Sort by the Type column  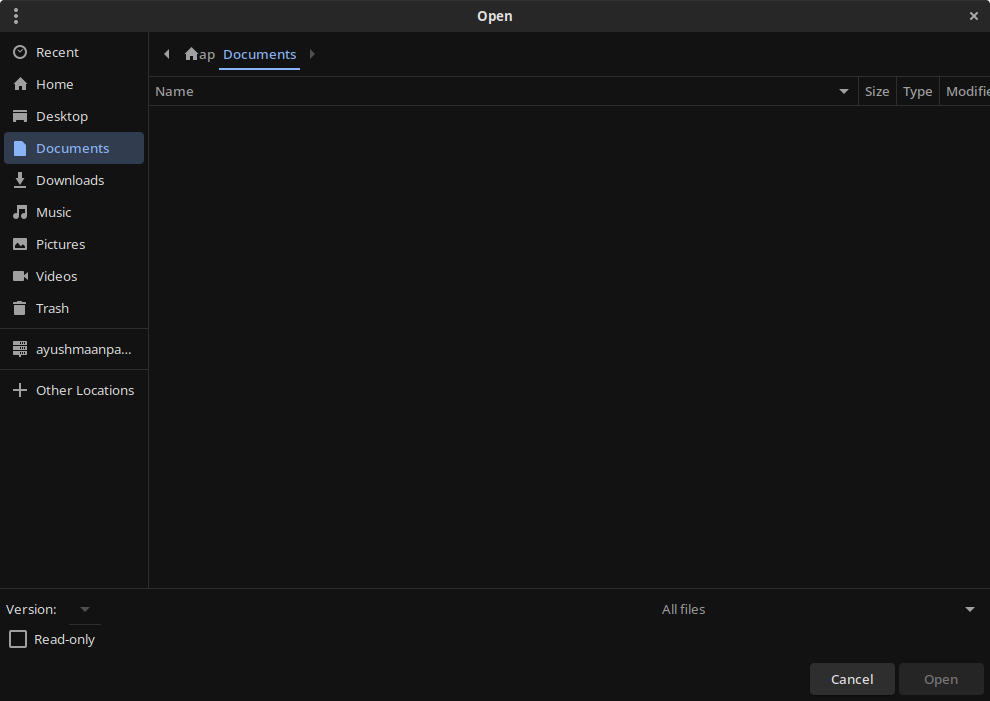coord(917,92)
